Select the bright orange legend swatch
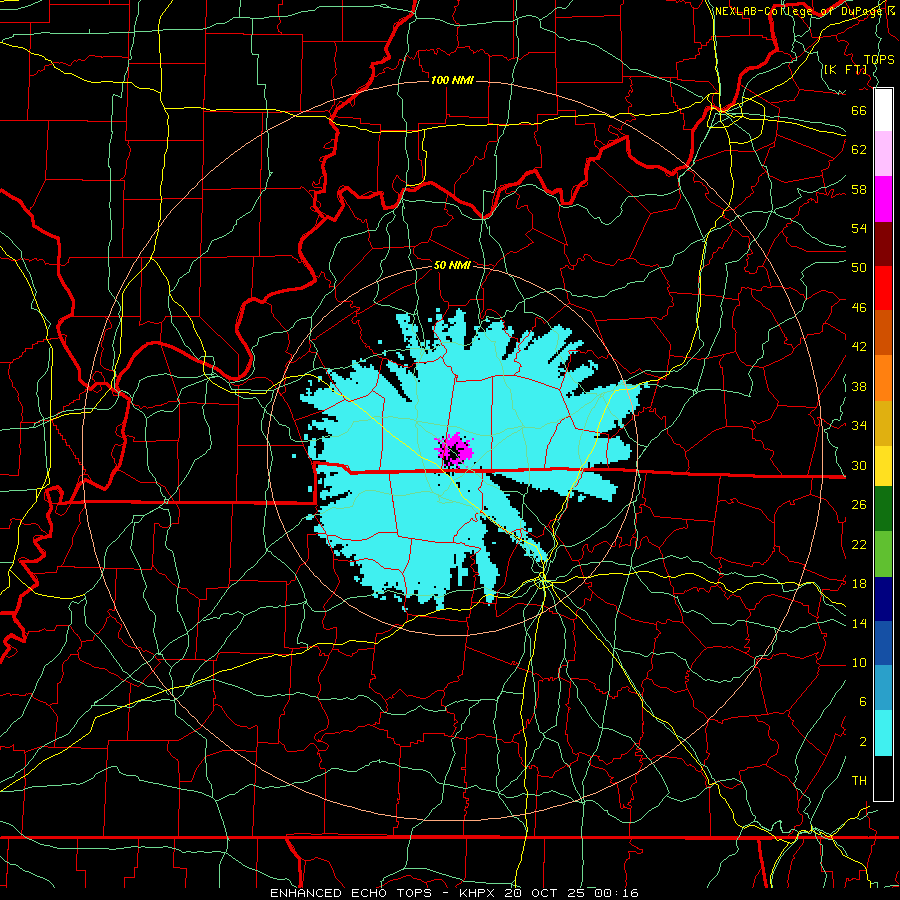900x900 pixels. [x=883, y=378]
